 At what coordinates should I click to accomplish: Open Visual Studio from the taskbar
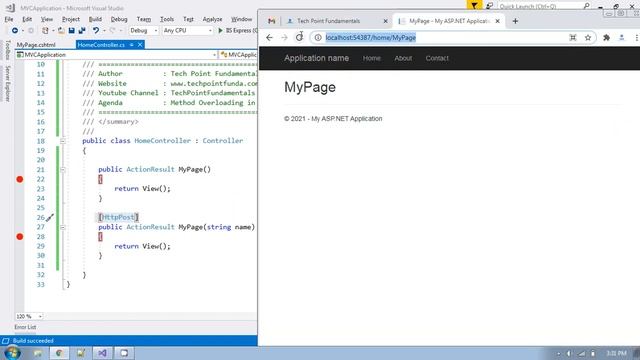[102, 353]
